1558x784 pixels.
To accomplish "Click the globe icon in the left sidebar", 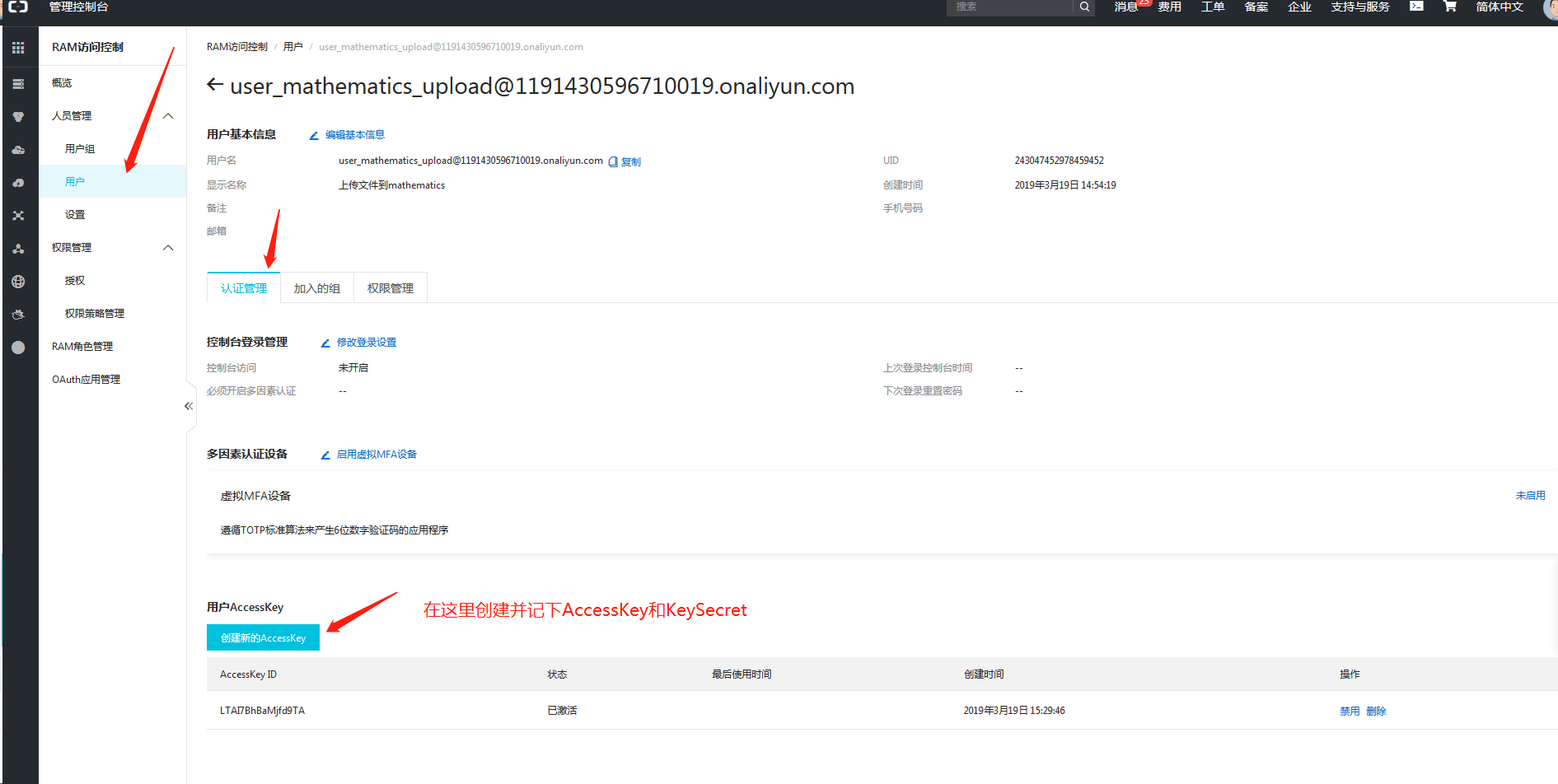I will [18, 281].
